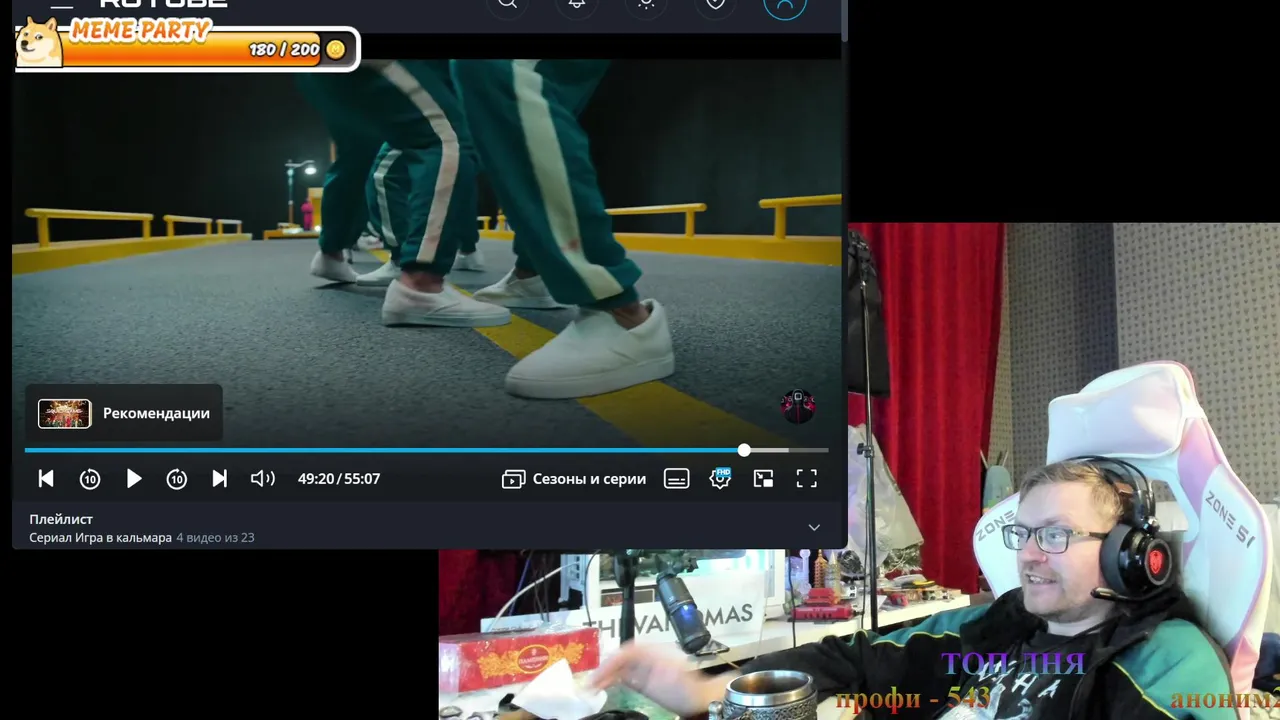This screenshot has height=720, width=1280.
Task: Open Сезоны и серии list
Action: point(574,479)
